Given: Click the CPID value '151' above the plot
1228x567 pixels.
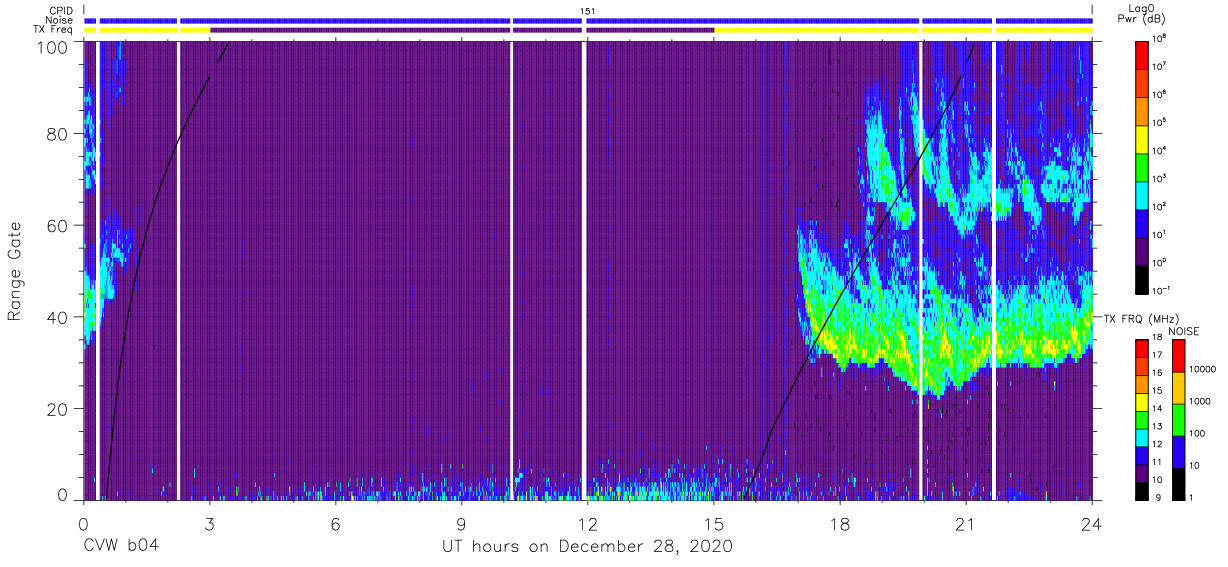Looking at the screenshot, I should click(x=588, y=11).
